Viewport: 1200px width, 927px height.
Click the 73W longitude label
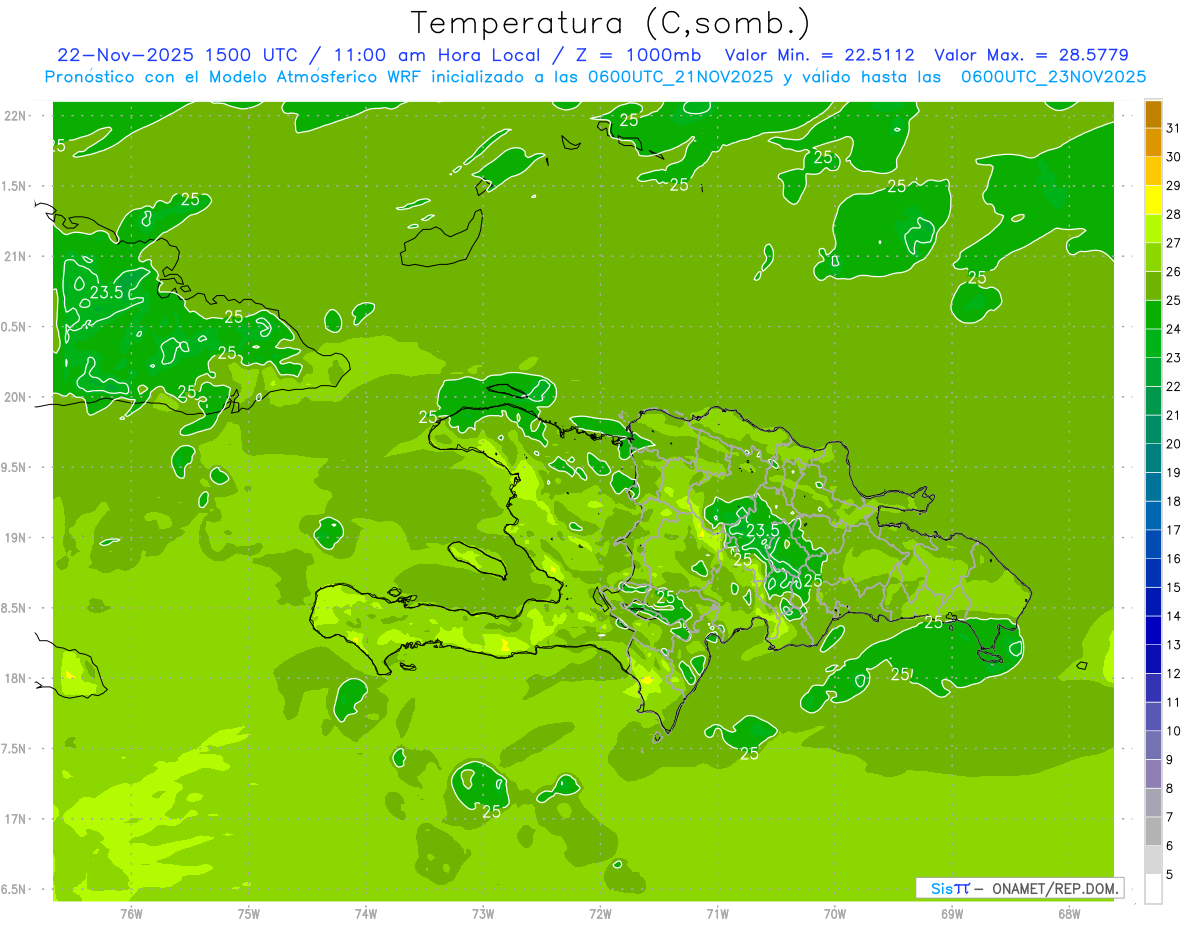coord(483,914)
